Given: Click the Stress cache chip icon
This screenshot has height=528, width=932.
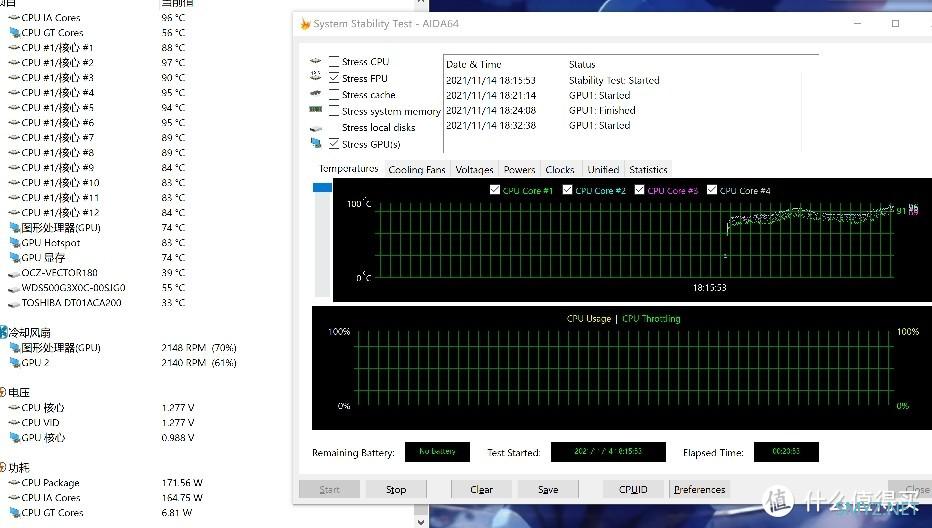Looking at the screenshot, I should click(316, 93).
